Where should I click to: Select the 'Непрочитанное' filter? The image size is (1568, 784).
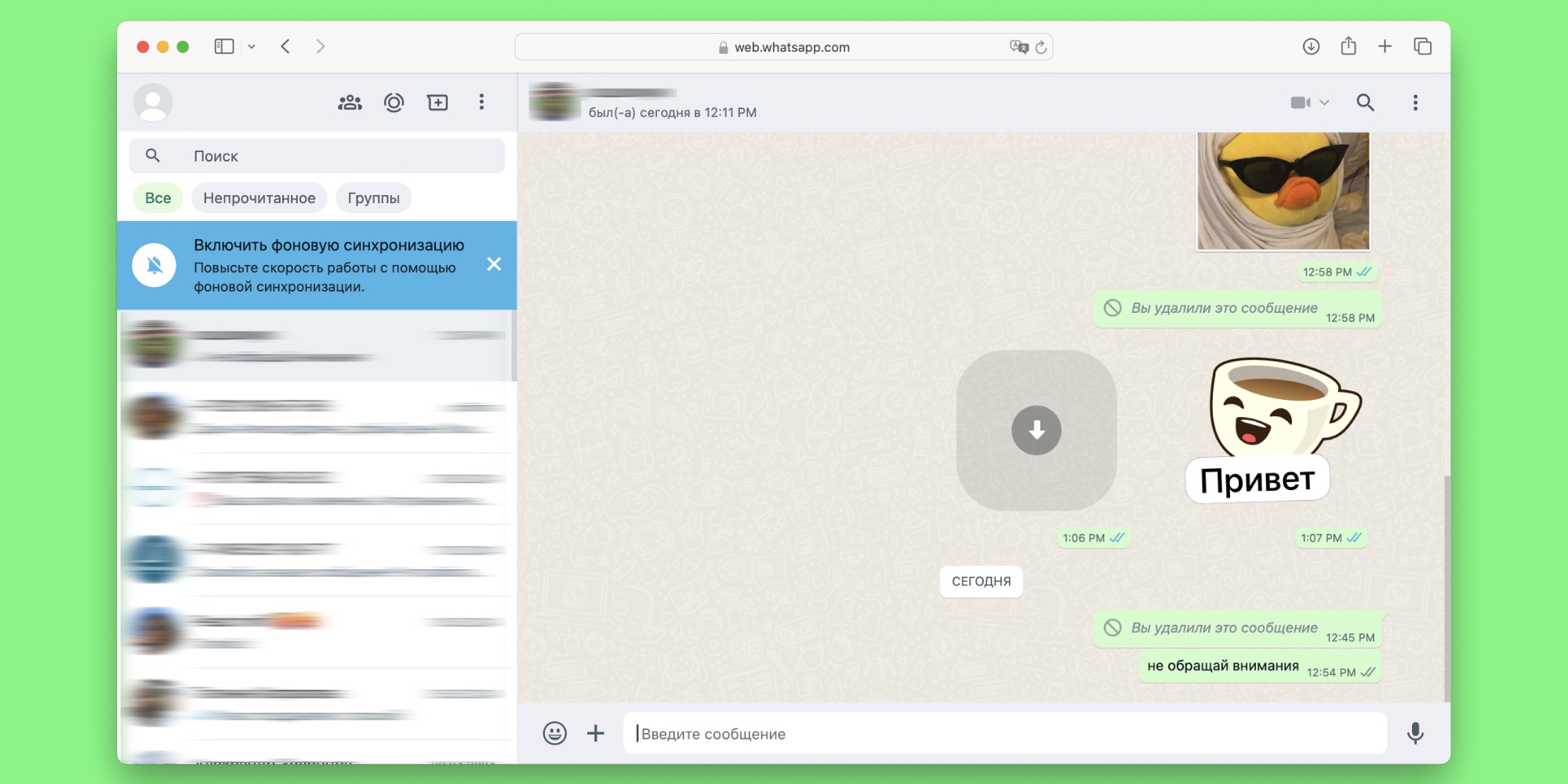[x=260, y=198]
